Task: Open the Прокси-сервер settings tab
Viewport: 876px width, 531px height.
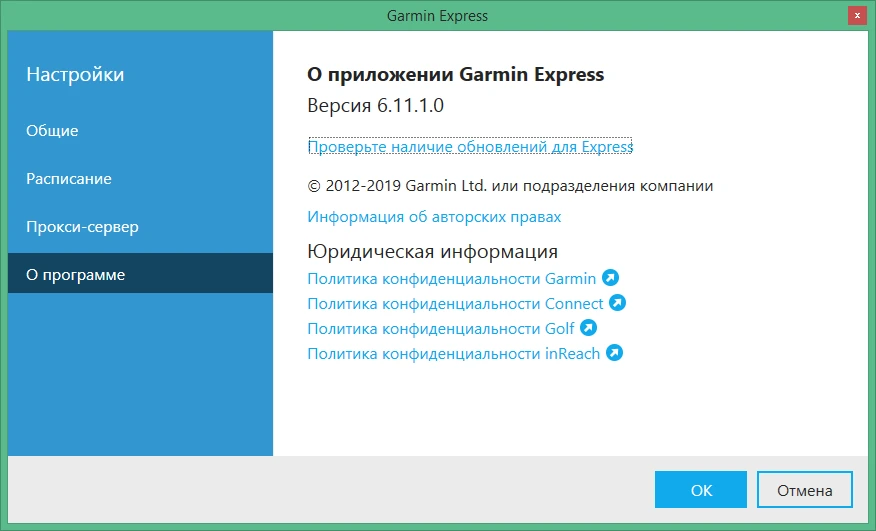Action: coord(140,227)
